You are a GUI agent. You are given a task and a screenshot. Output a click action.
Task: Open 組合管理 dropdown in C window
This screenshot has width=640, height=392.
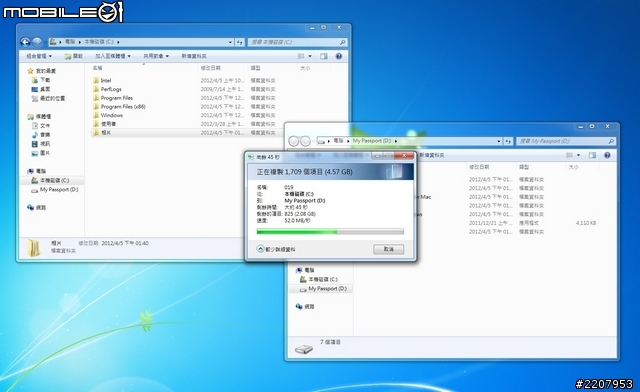click(39, 56)
